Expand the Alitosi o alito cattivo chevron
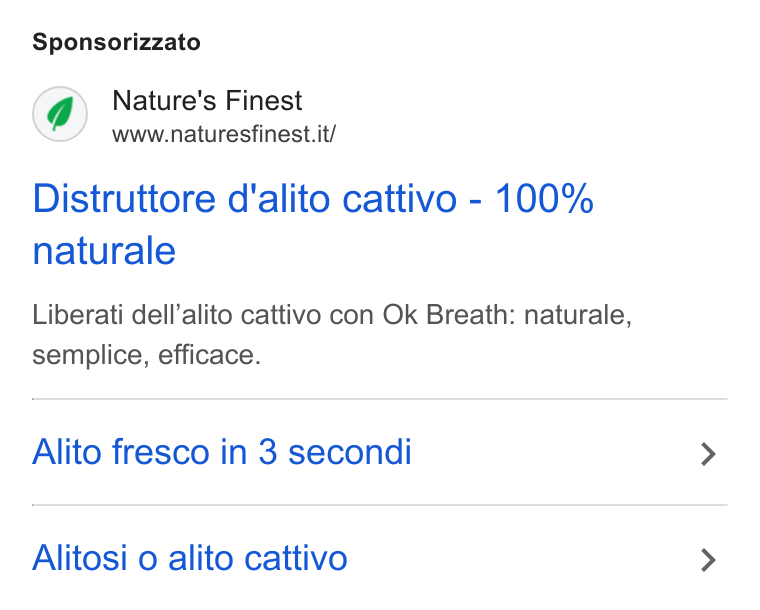 (x=709, y=560)
